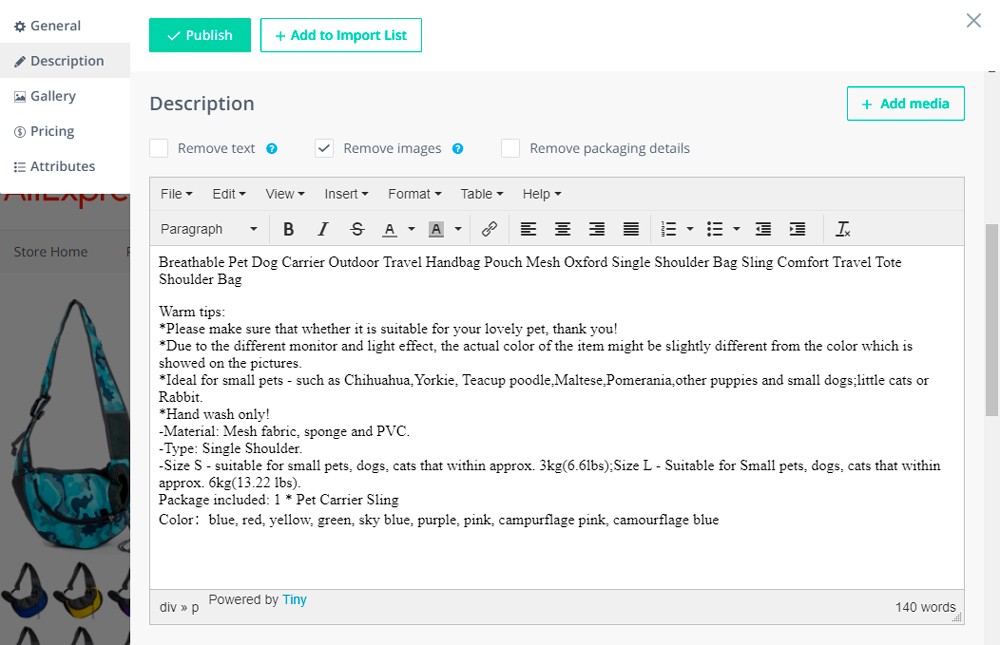Apply Italic formatting
Viewport: 1000px width, 645px height.
pyautogui.click(x=323, y=229)
